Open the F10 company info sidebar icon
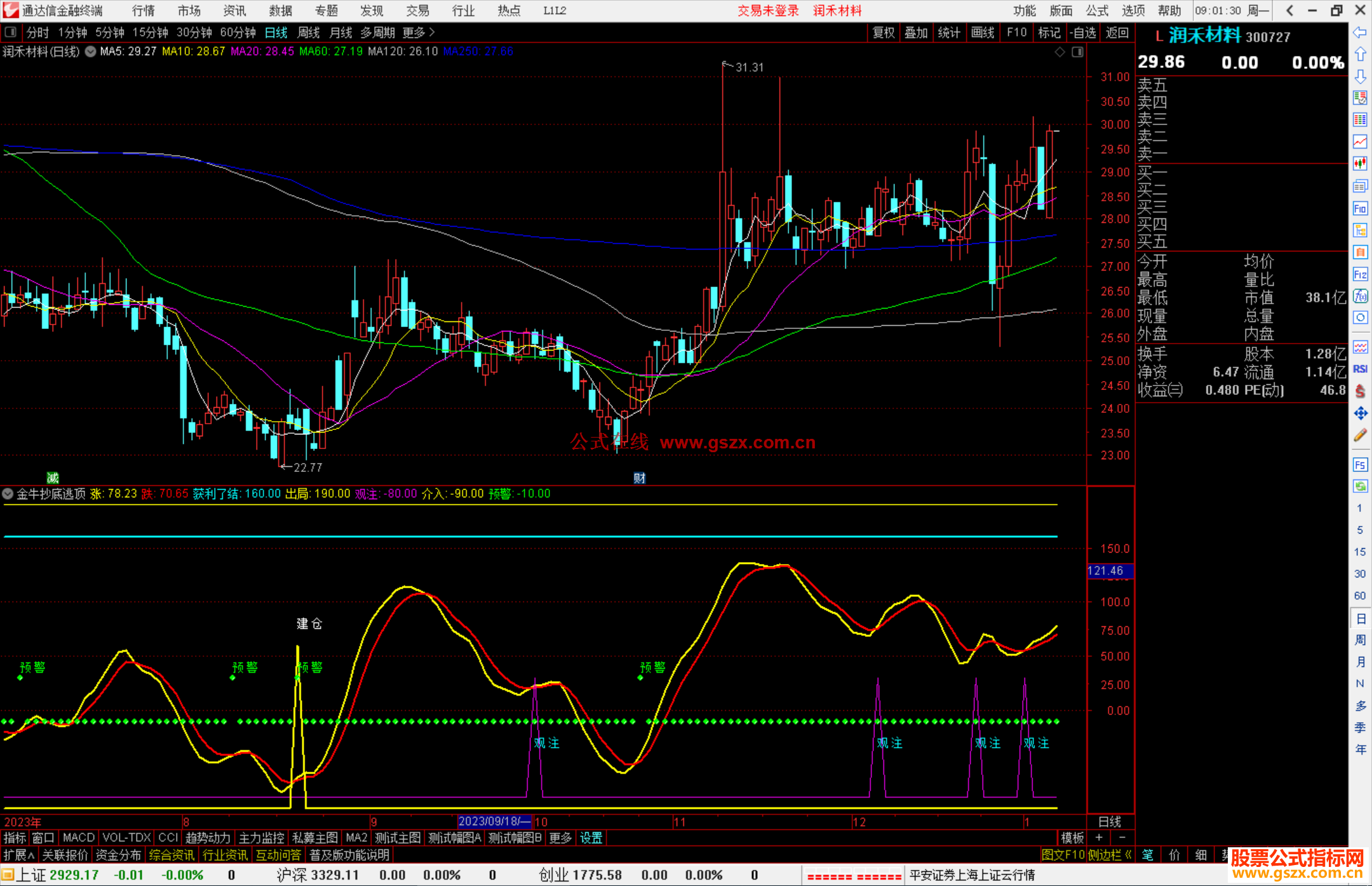 tap(1360, 208)
